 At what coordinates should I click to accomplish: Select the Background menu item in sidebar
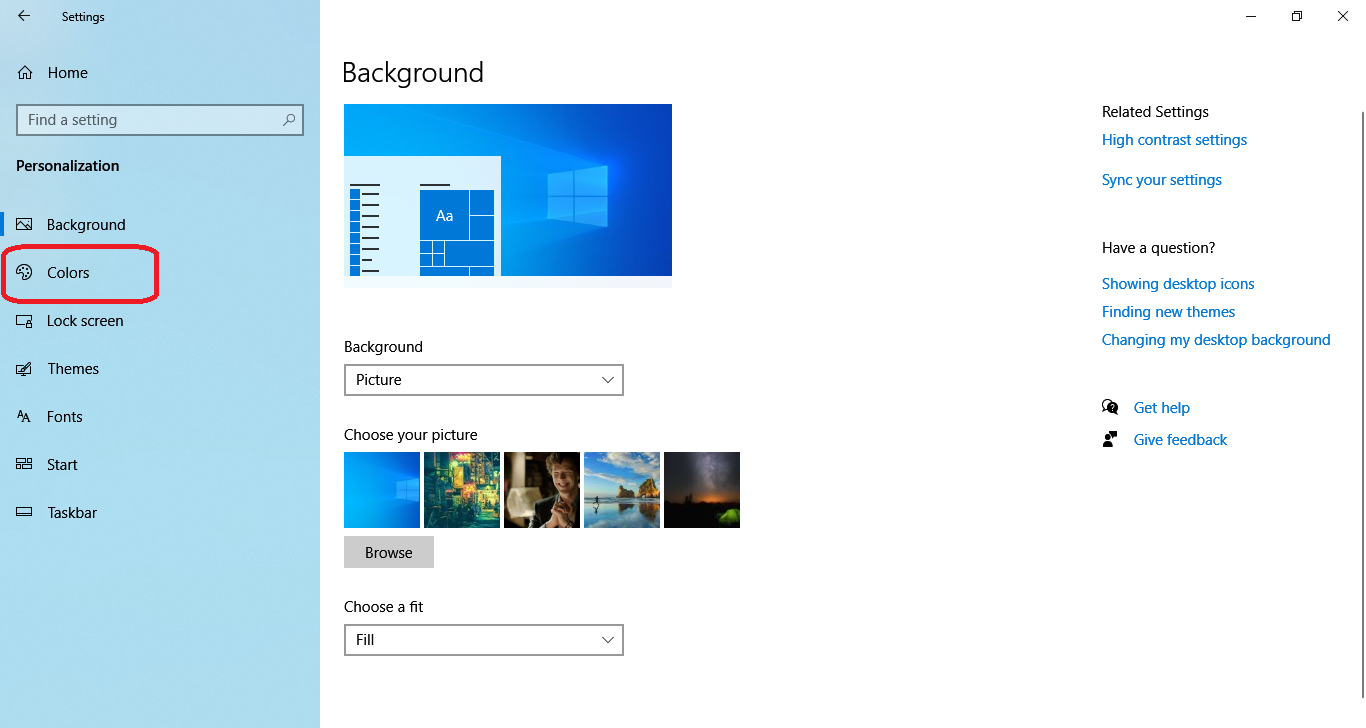(x=86, y=225)
